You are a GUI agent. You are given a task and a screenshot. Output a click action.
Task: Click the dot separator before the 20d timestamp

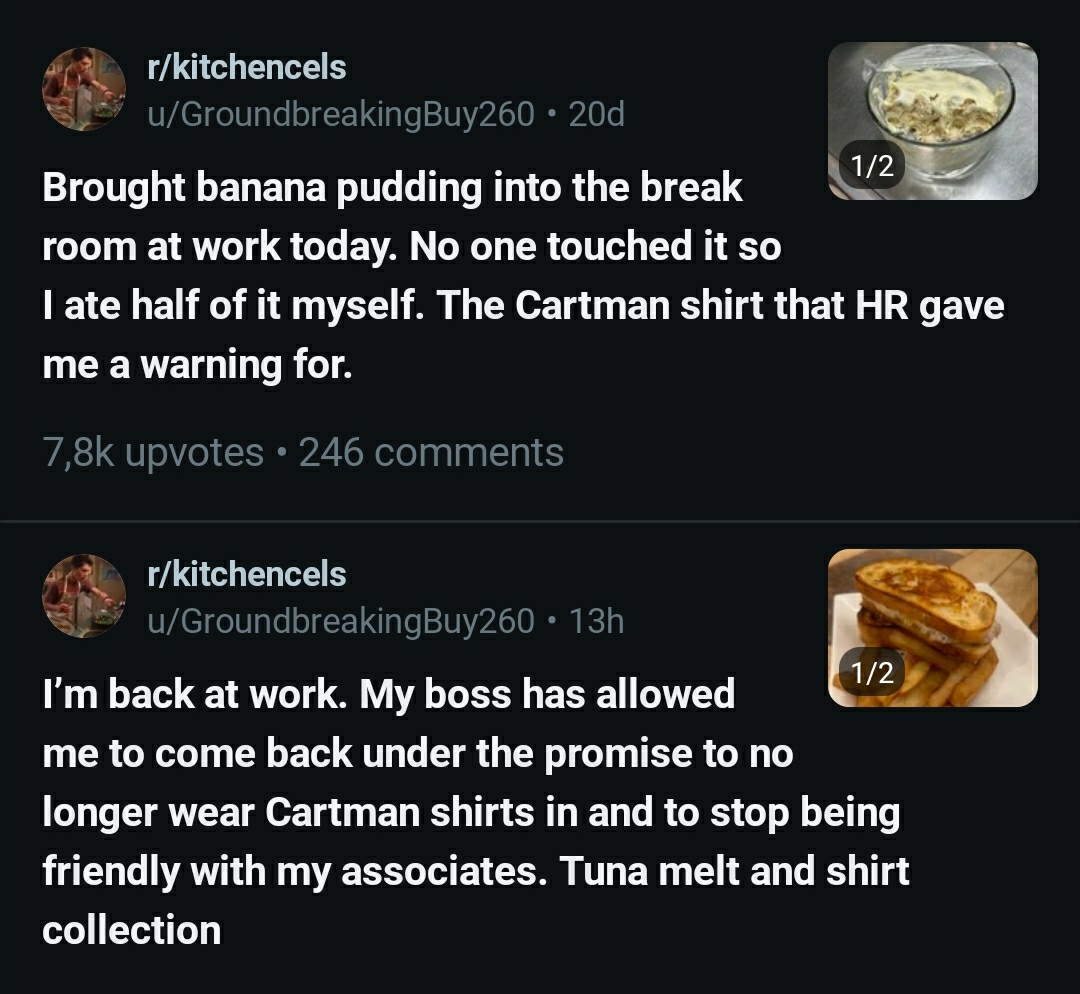coord(551,115)
